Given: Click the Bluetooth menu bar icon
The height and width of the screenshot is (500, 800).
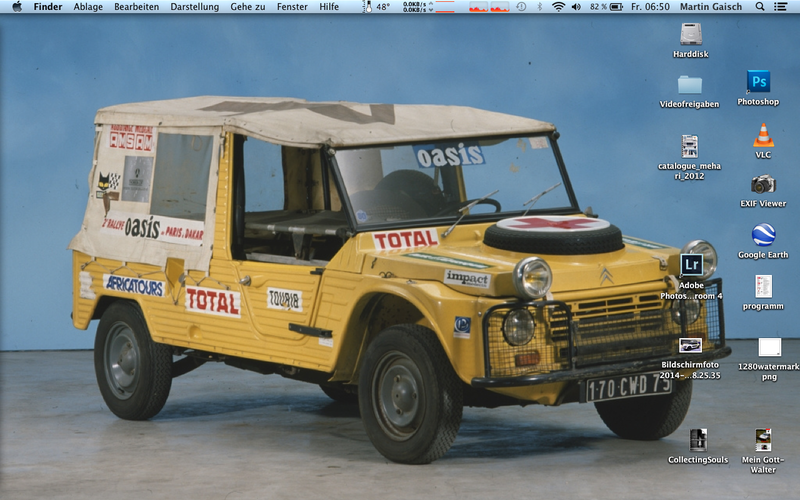Looking at the screenshot, I should tap(540, 7).
